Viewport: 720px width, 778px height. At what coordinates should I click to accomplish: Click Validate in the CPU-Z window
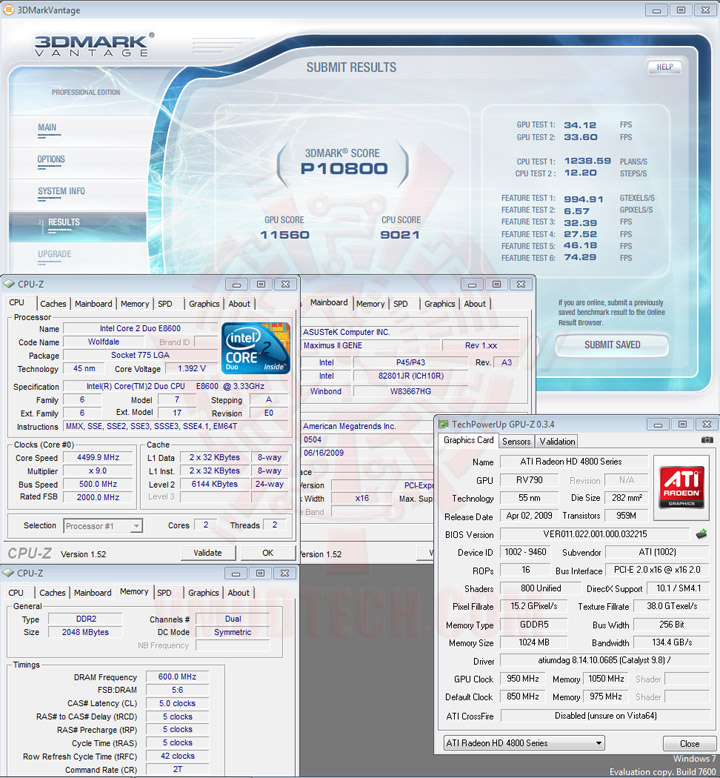point(207,553)
